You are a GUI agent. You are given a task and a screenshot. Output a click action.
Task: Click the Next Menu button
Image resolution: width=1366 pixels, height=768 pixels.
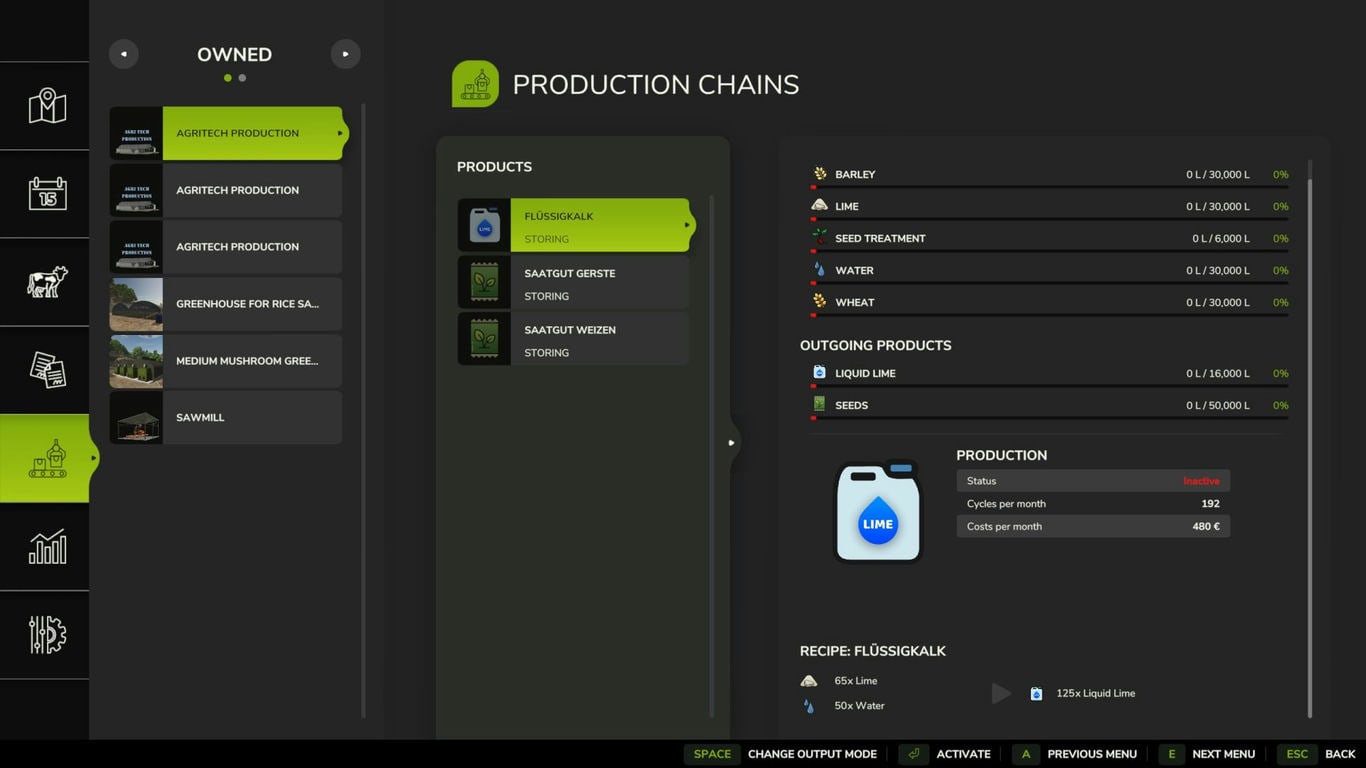(1208, 754)
